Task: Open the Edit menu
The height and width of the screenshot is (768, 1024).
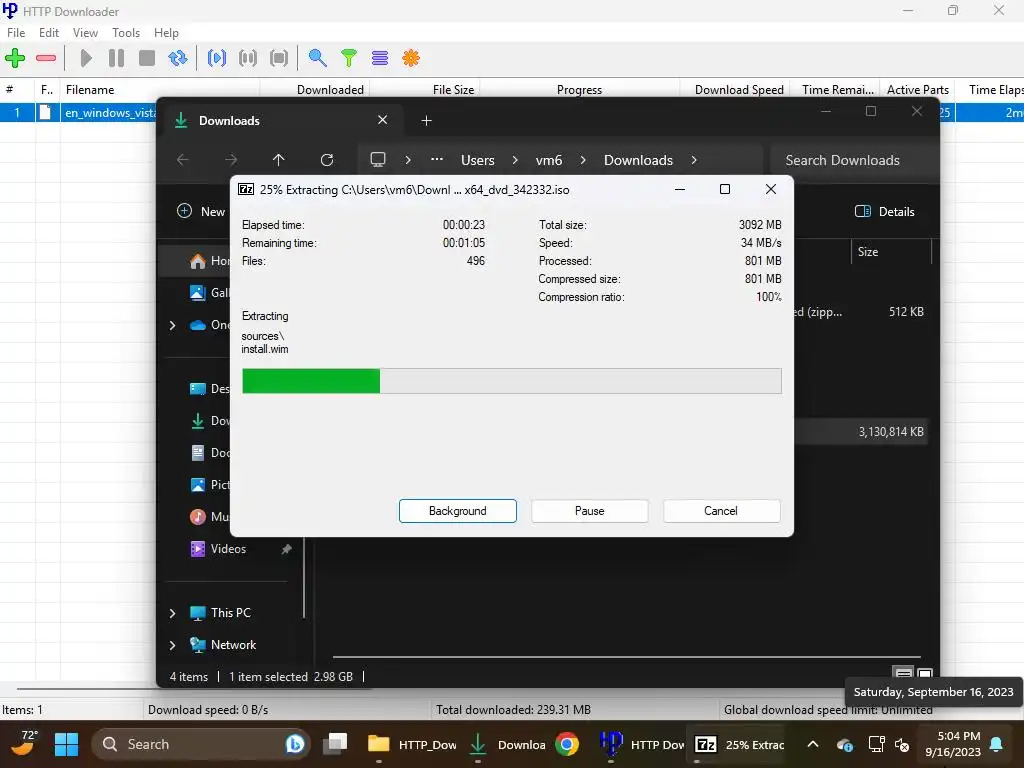Action: [49, 33]
